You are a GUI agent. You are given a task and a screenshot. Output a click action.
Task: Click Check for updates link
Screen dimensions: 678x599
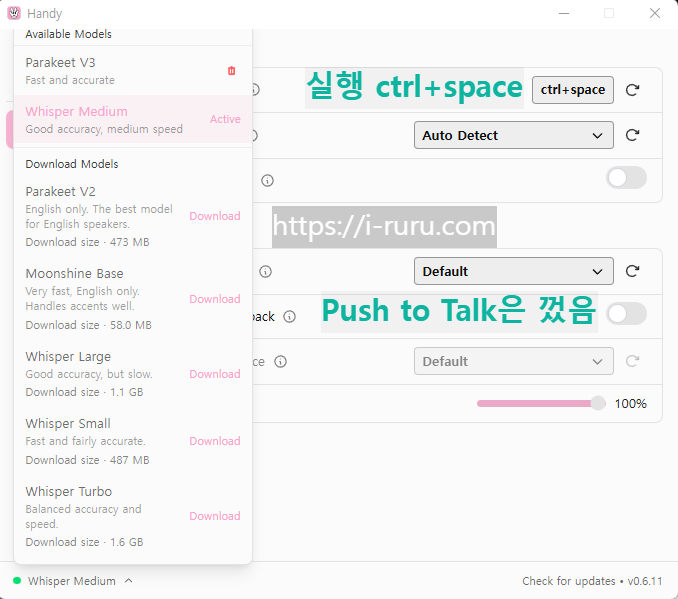click(568, 581)
